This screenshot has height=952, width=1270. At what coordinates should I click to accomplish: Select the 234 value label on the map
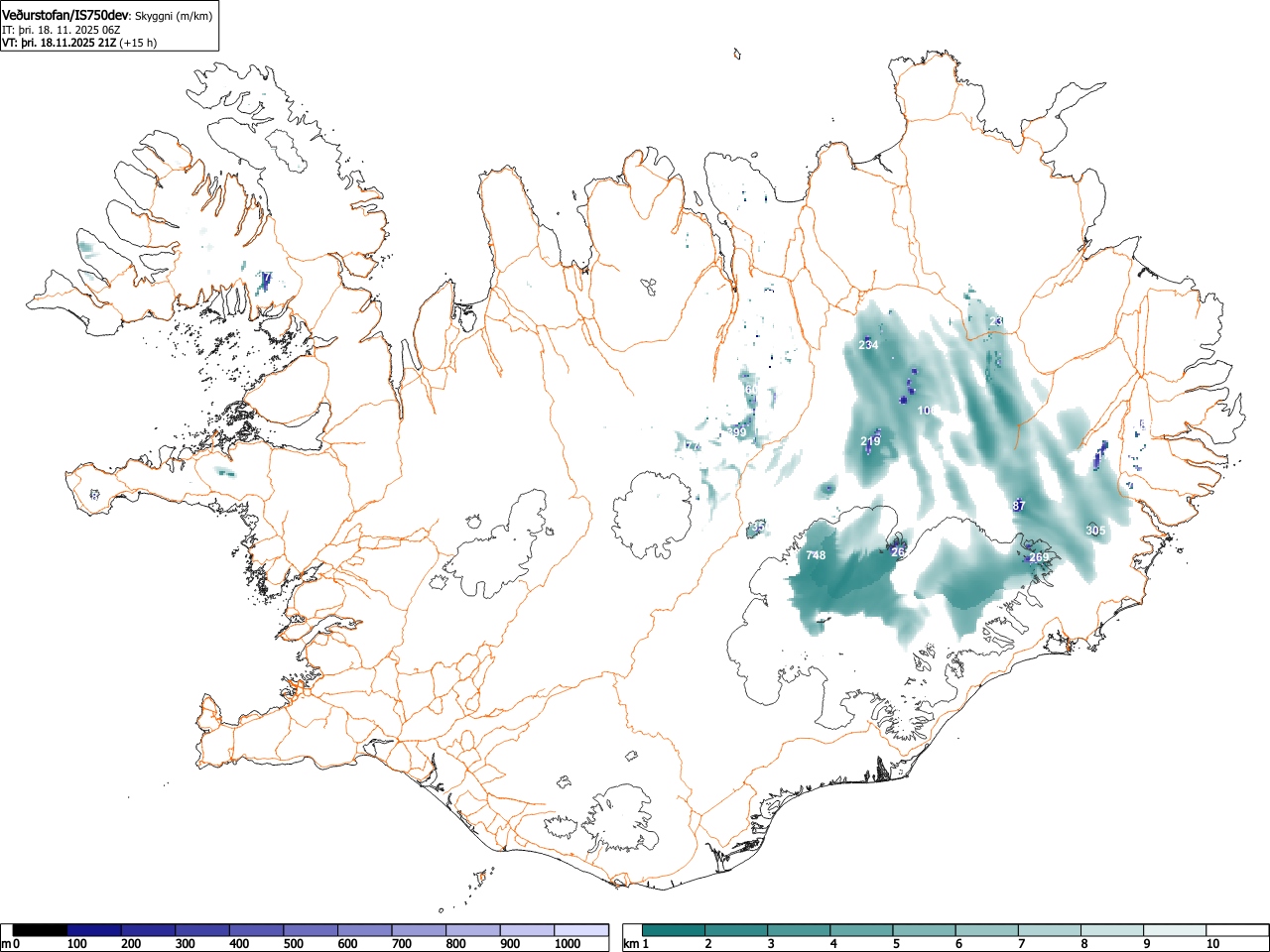tap(868, 345)
